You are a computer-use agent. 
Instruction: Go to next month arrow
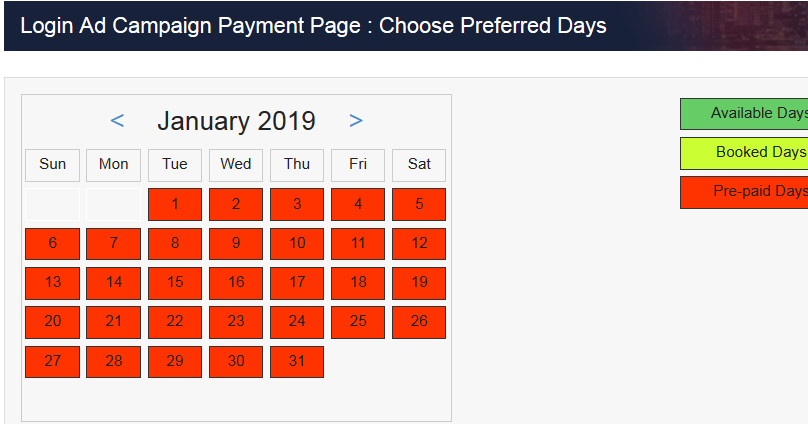point(356,122)
